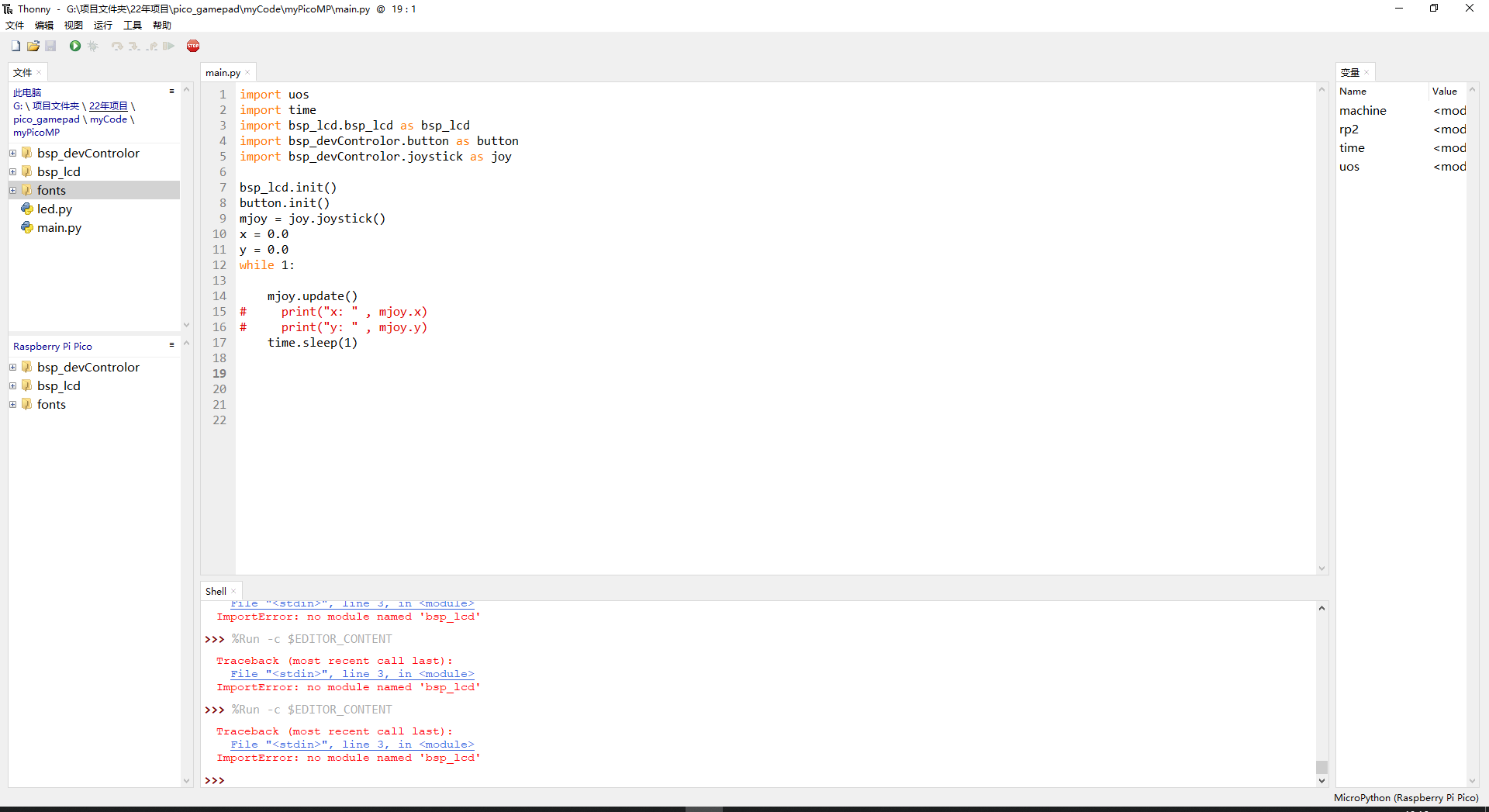Switch to the main.py editor tab
1489x812 pixels.
coord(223,73)
